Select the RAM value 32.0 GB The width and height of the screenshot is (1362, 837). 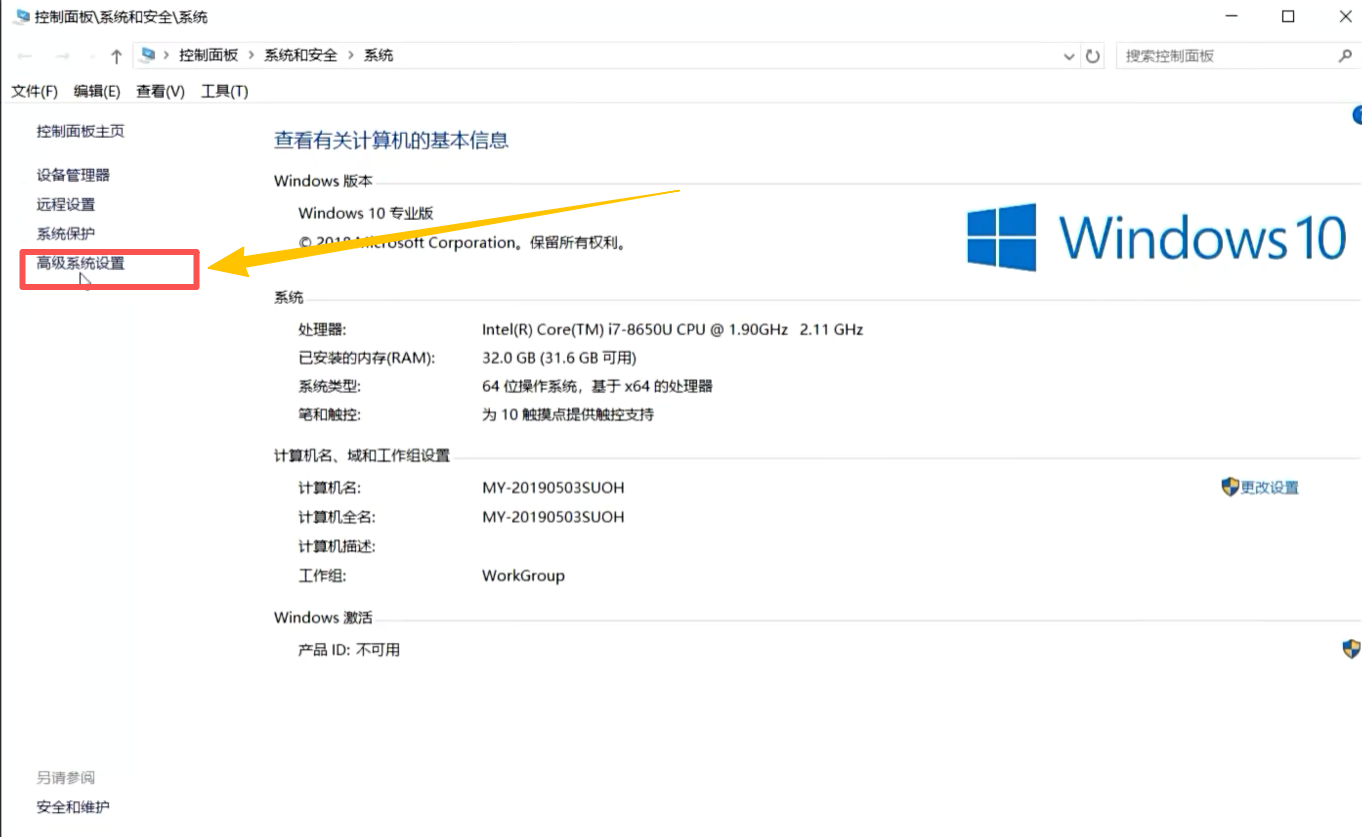[559, 358]
